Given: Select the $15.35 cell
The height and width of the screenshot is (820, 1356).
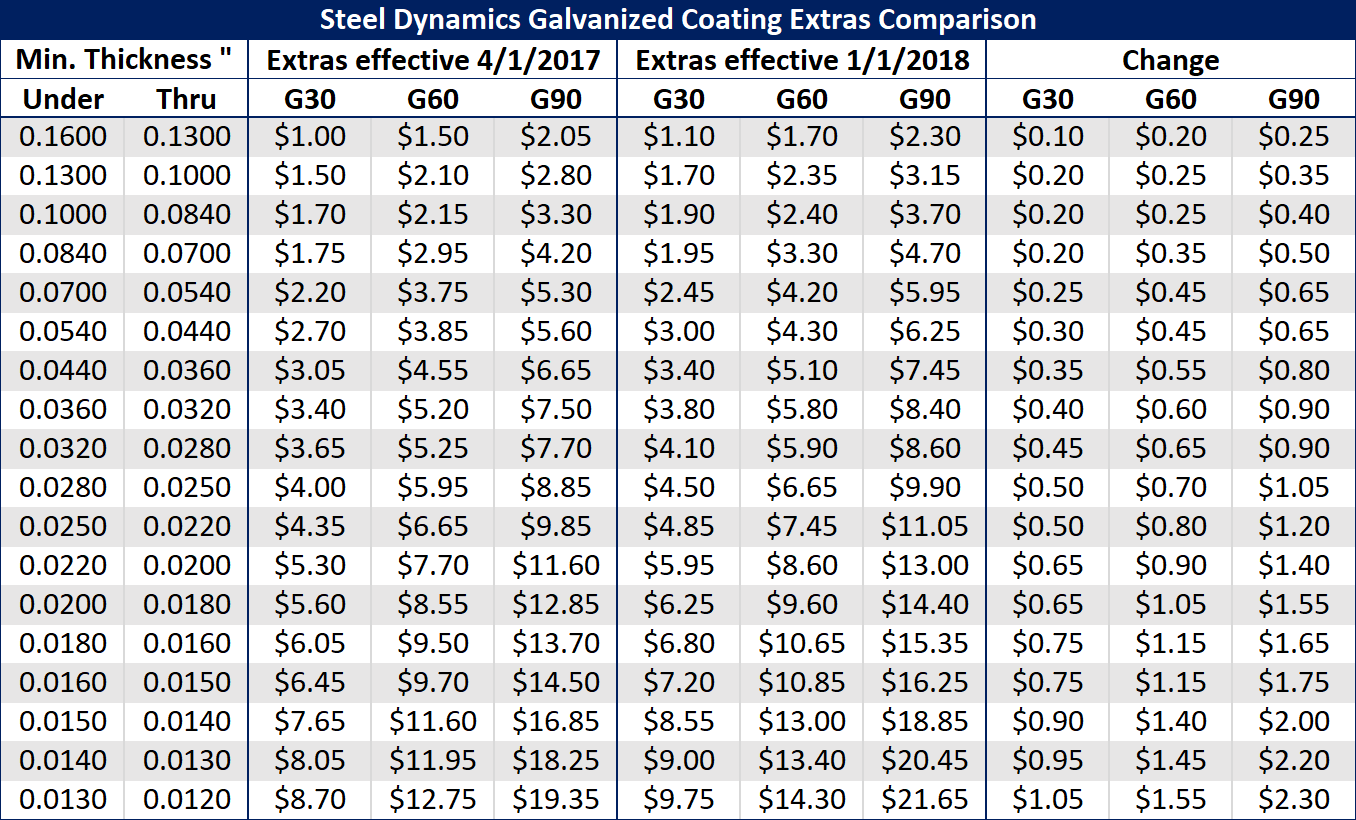Looking at the screenshot, I should (925, 644).
